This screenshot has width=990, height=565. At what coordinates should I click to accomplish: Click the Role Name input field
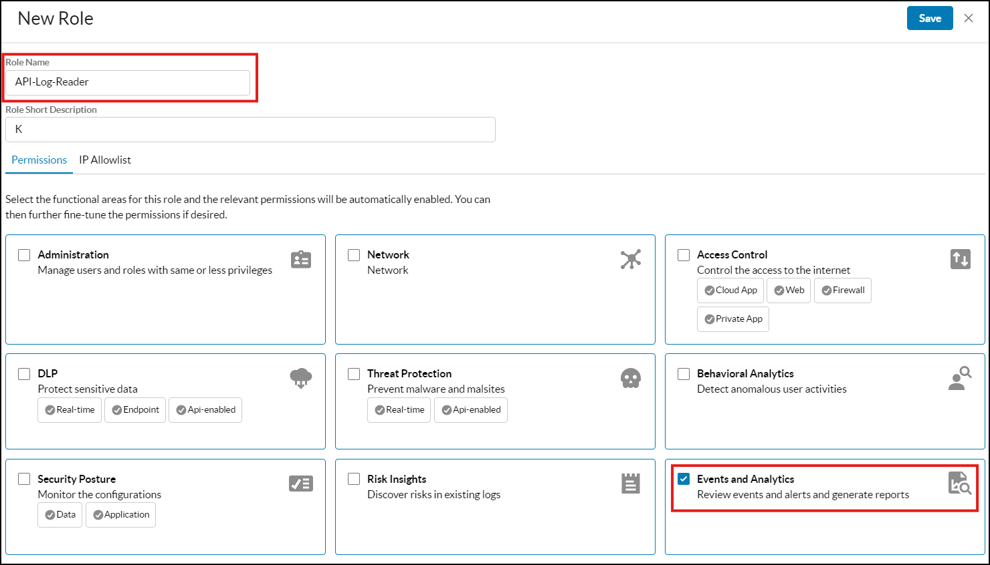click(128, 82)
